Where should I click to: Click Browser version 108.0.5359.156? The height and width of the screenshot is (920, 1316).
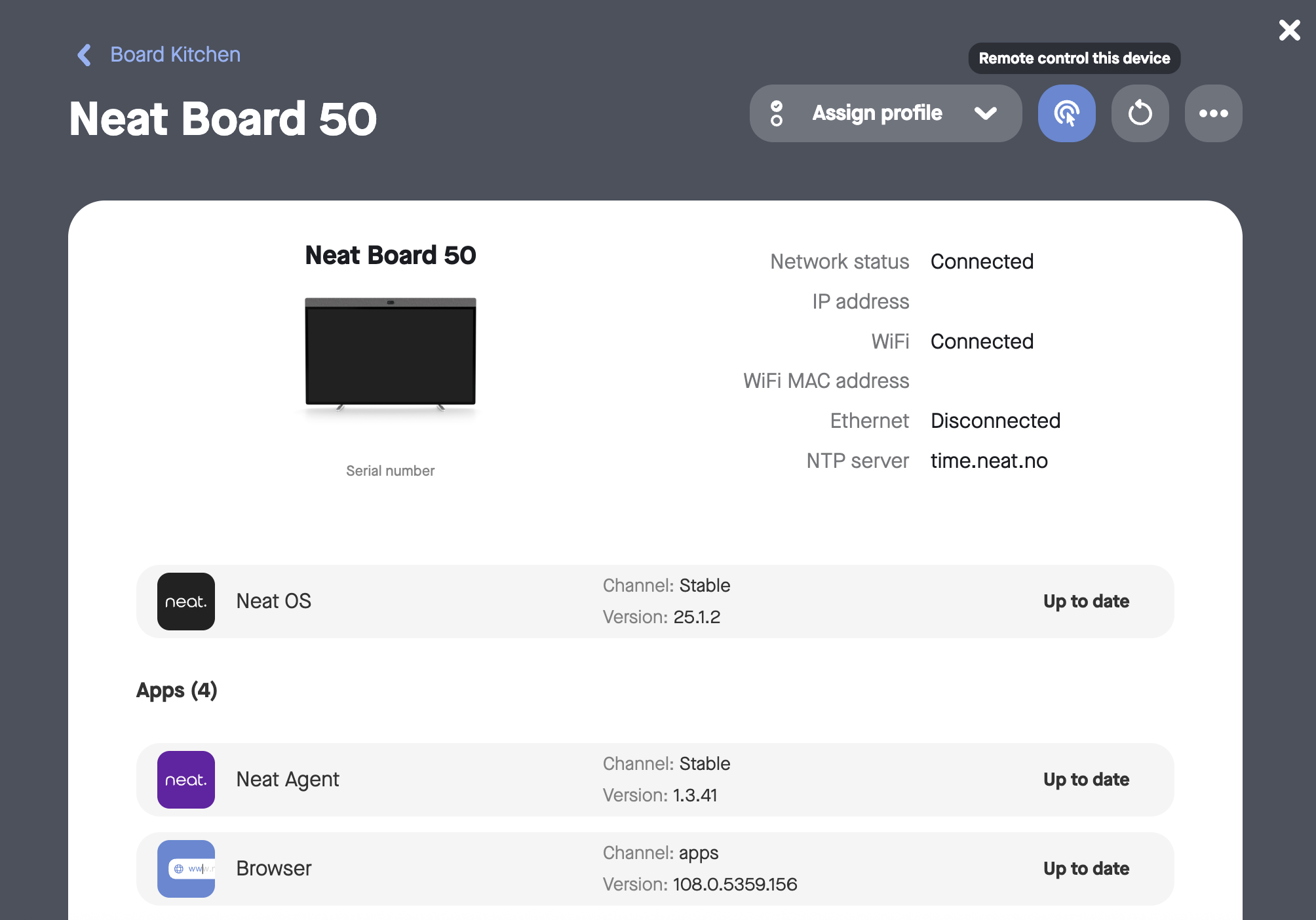click(x=700, y=884)
